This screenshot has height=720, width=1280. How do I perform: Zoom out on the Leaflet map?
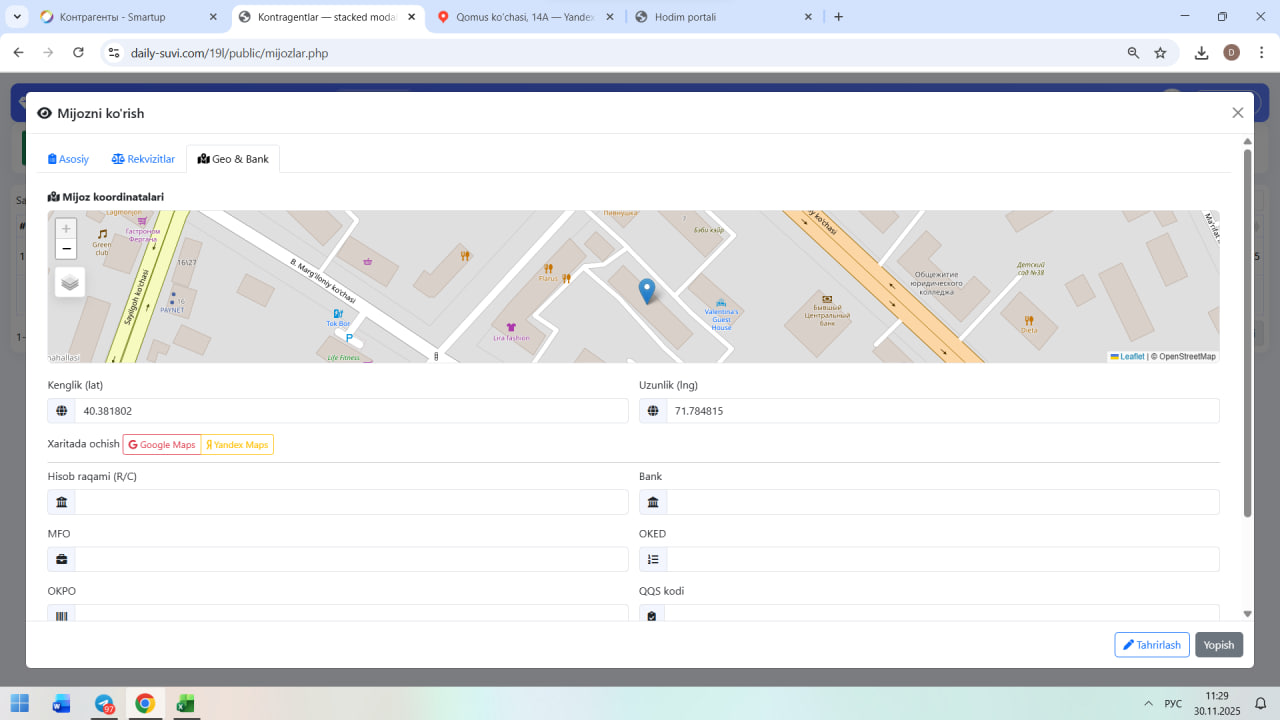tap(66, 249)
